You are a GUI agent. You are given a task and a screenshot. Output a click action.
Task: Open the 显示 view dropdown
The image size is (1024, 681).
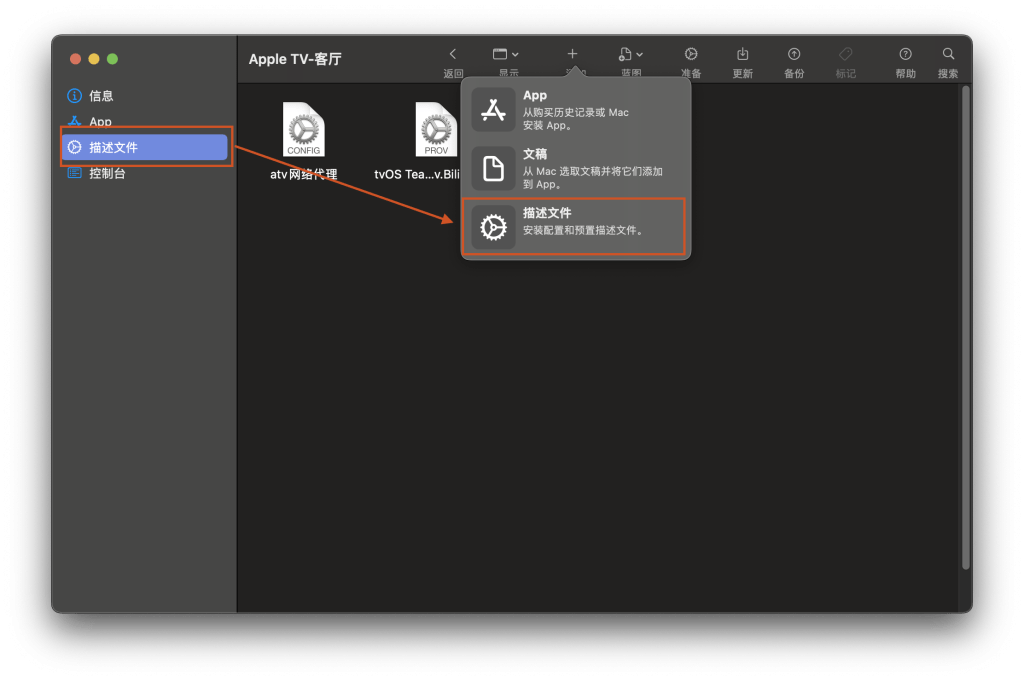505,54
